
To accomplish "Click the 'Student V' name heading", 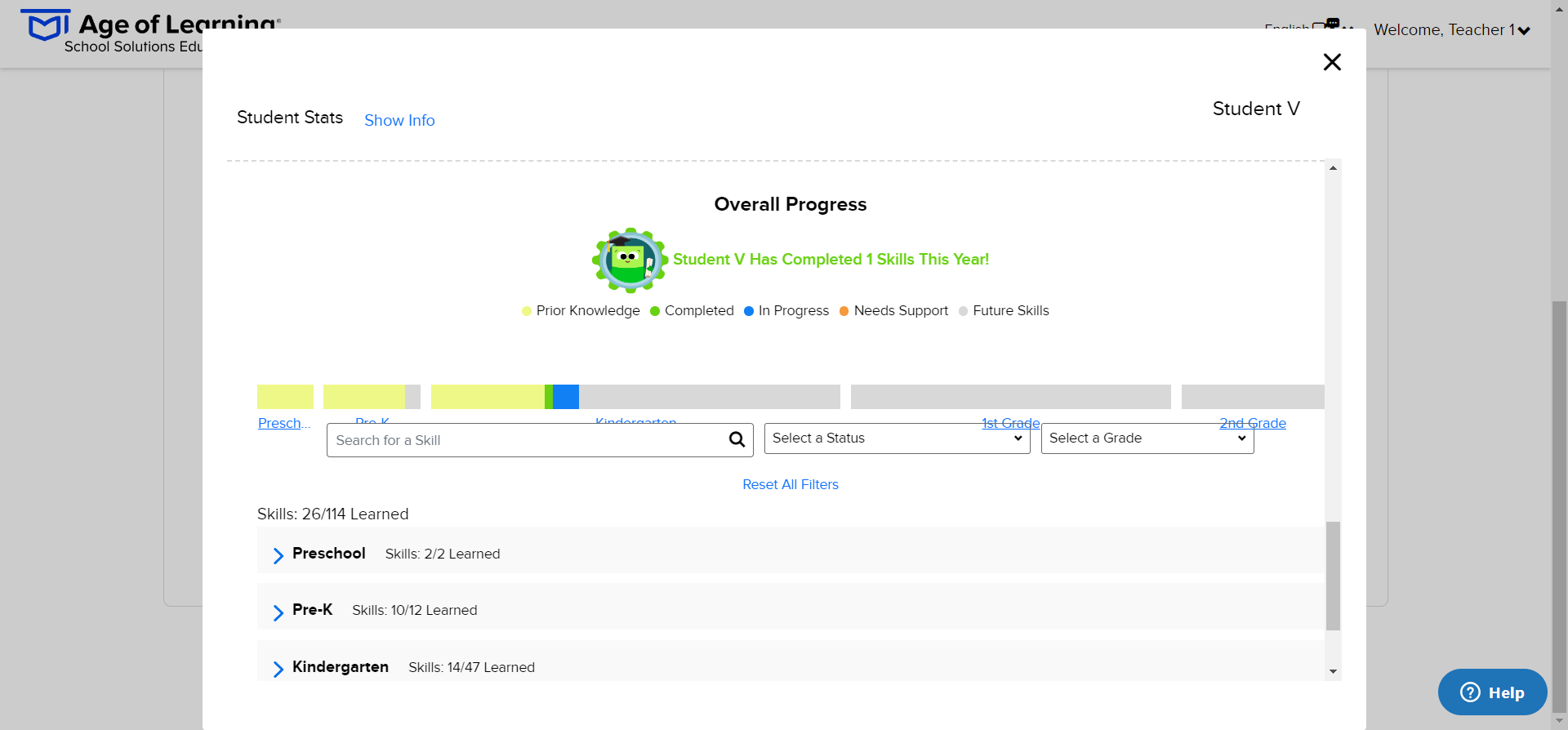I will [1256, 109].
